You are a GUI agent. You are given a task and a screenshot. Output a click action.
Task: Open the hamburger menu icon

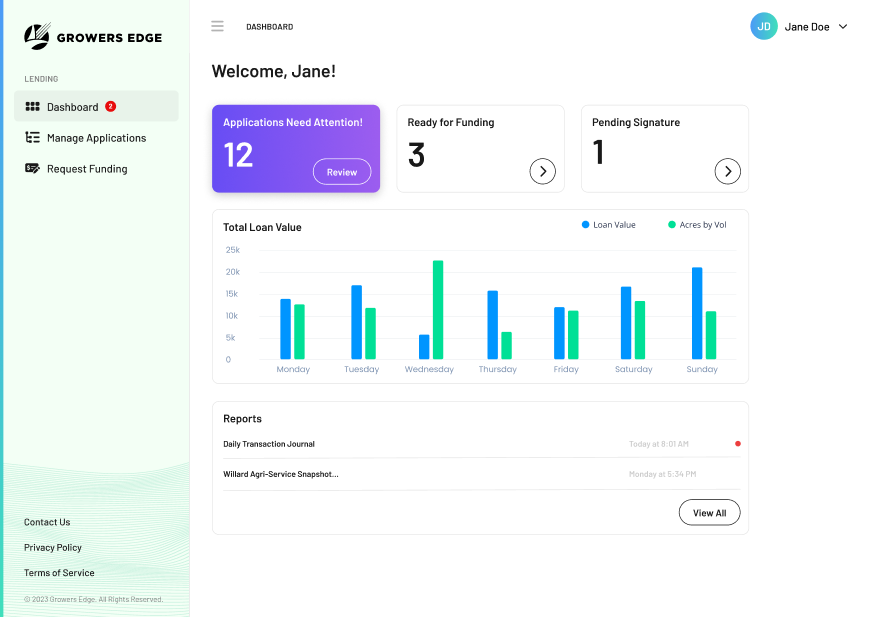pyautogui.click(x=217, y=26)
